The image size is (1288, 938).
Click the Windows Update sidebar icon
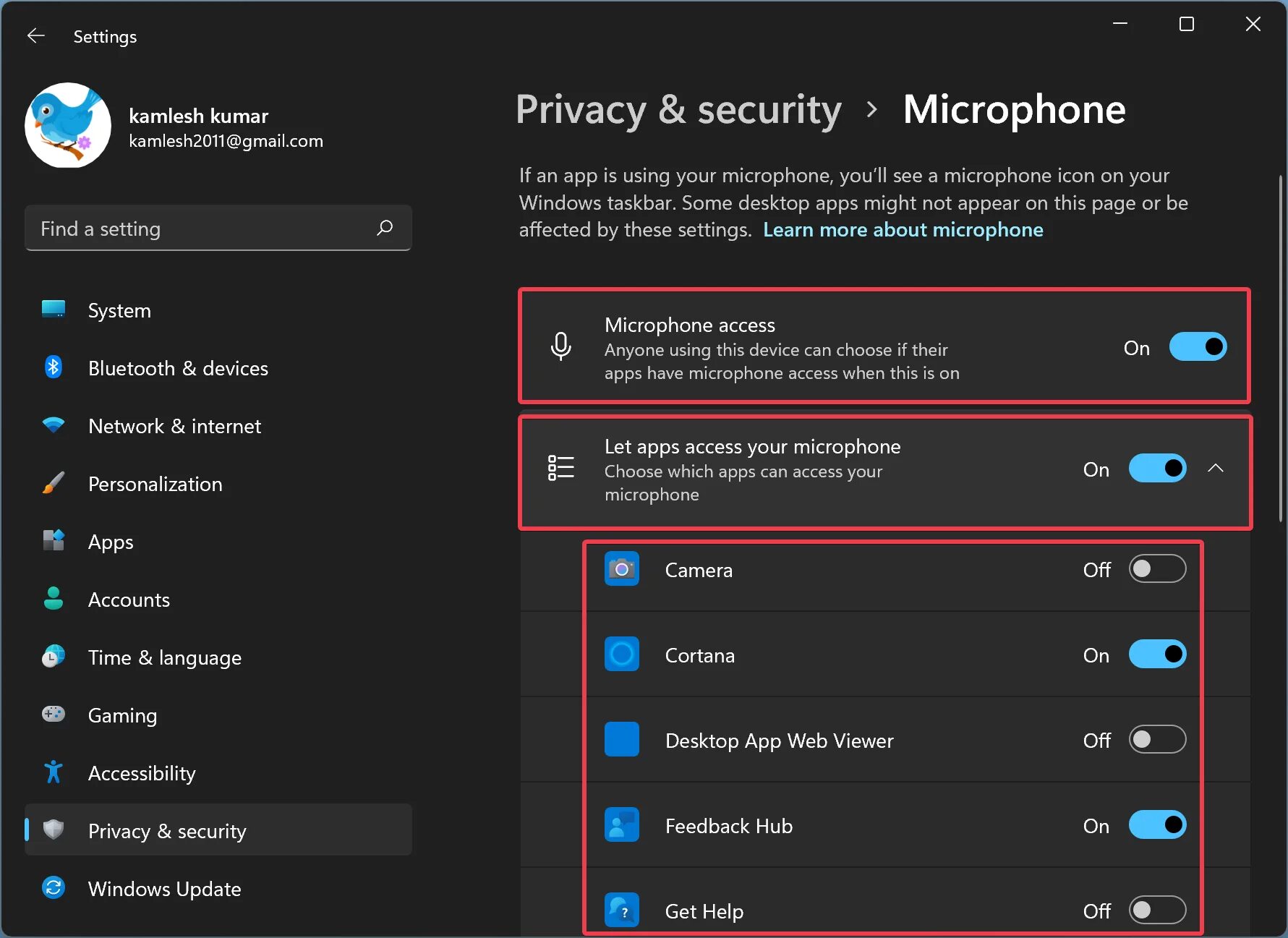[x=54, y=888]
